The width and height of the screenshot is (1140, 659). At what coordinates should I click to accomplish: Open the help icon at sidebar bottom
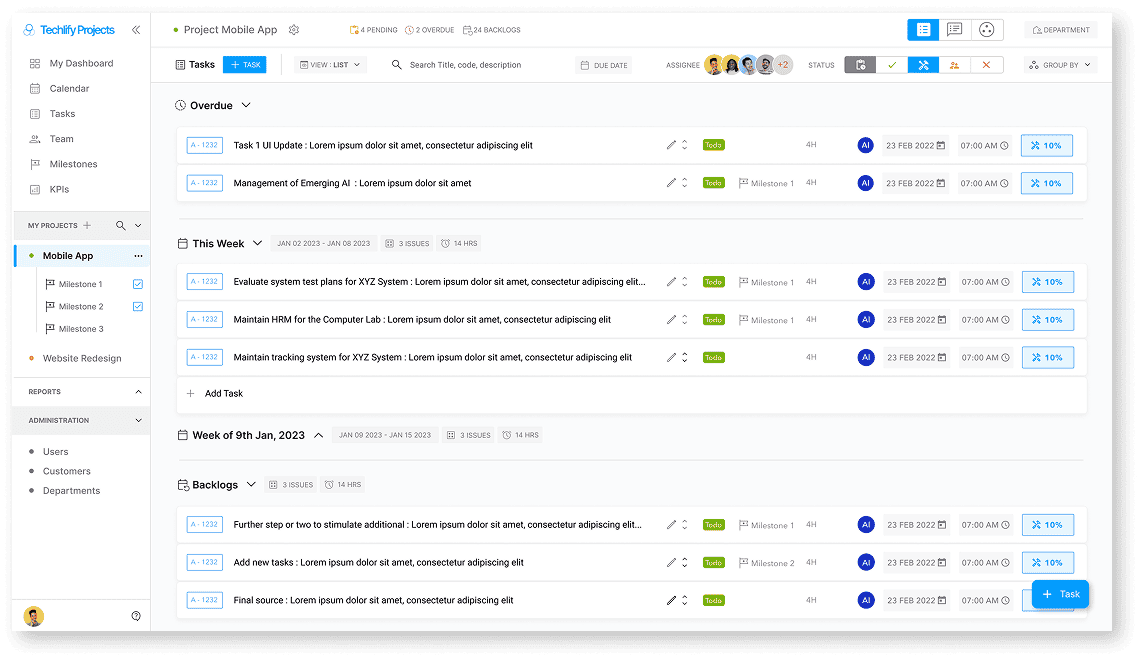136,616
